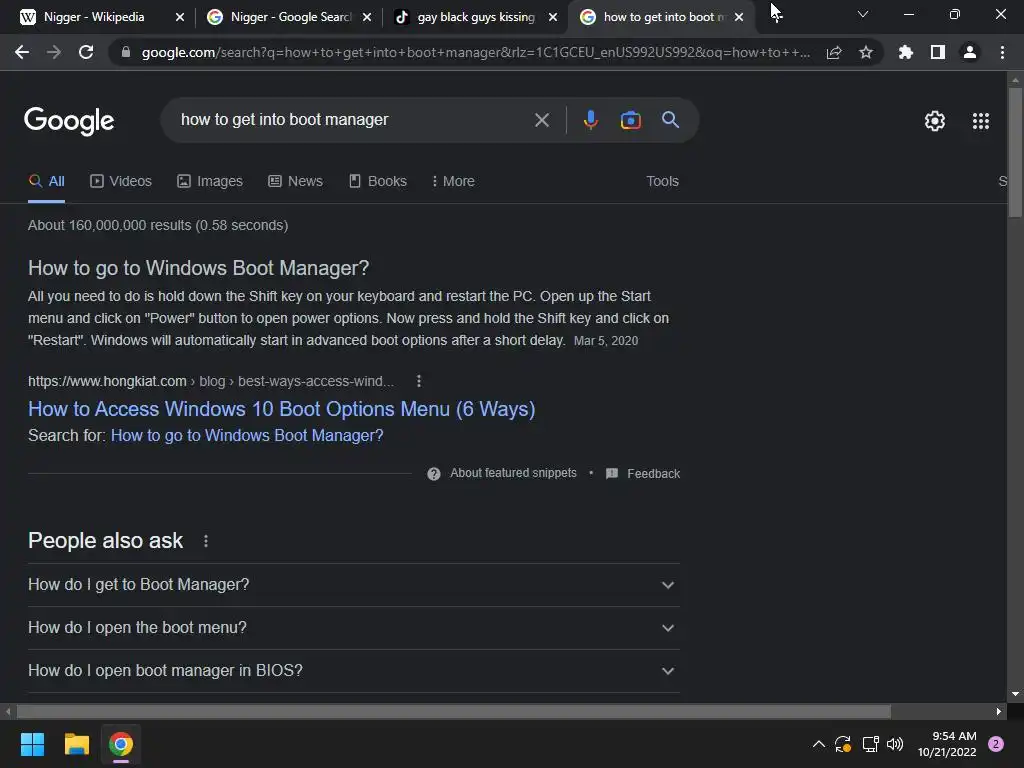
Task: Open About featured snippets link
Action: (513, 473)
